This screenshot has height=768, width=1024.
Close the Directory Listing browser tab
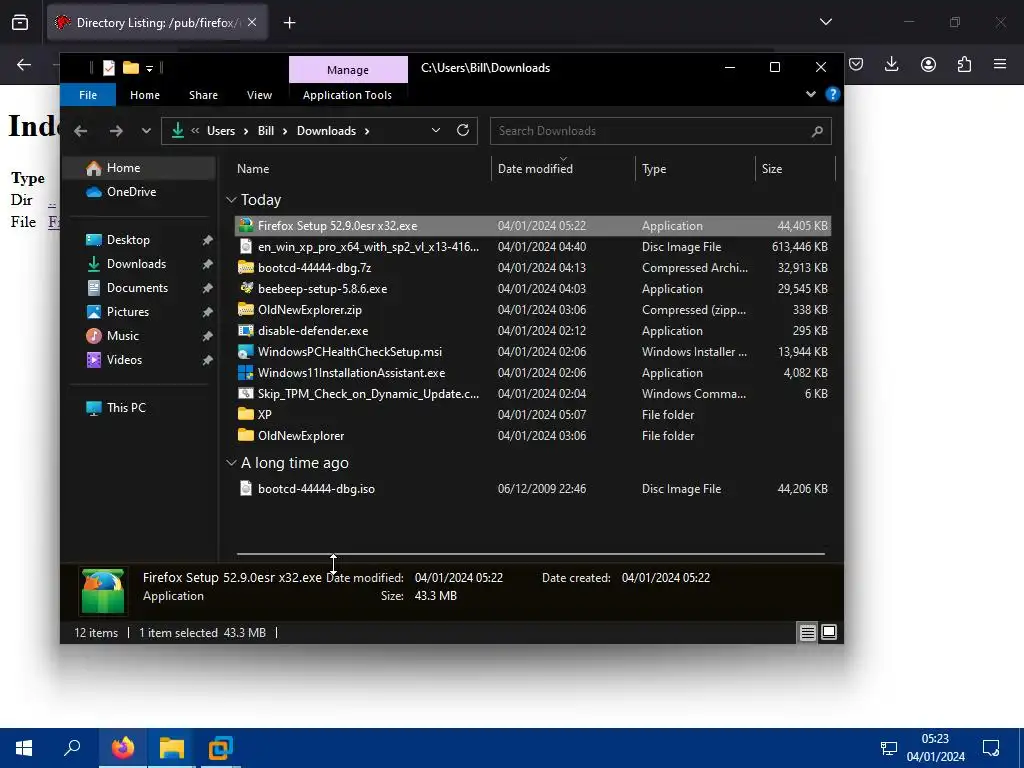point(252,22)
